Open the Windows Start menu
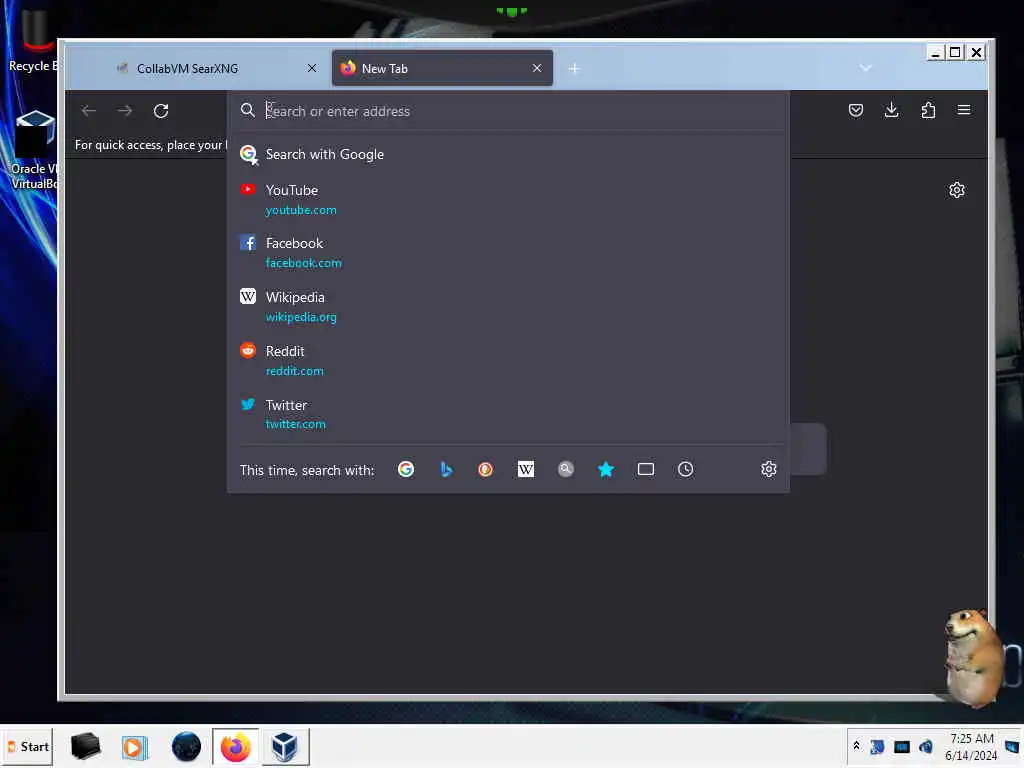The image size is (1024, 768). click(28, 746)
